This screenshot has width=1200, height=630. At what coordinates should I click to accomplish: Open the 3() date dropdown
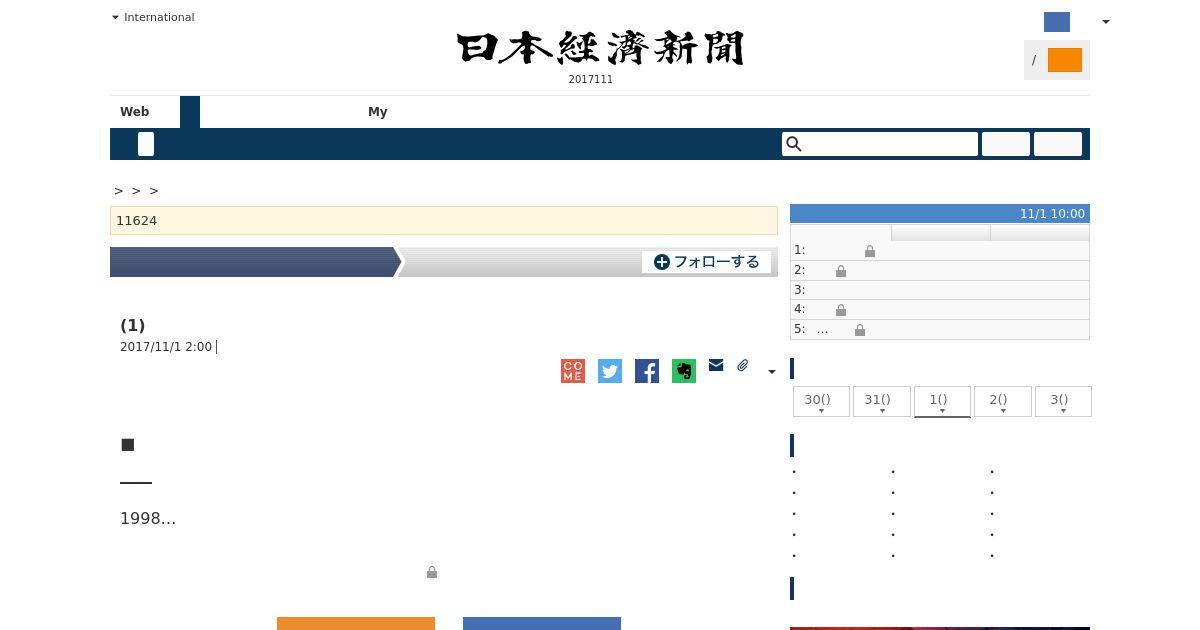1062,401
